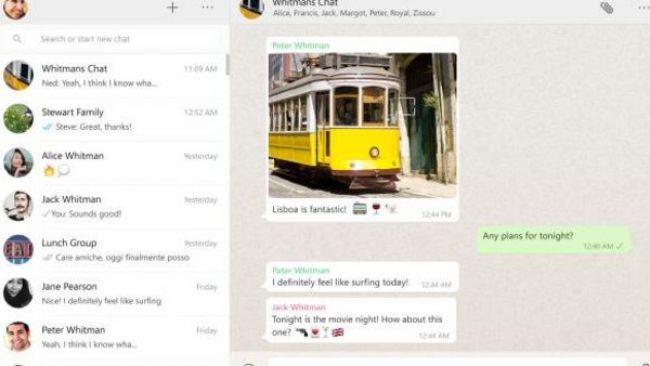Select the Peter Whitman chat
650x366 pixels.
[x=114, y=337]
